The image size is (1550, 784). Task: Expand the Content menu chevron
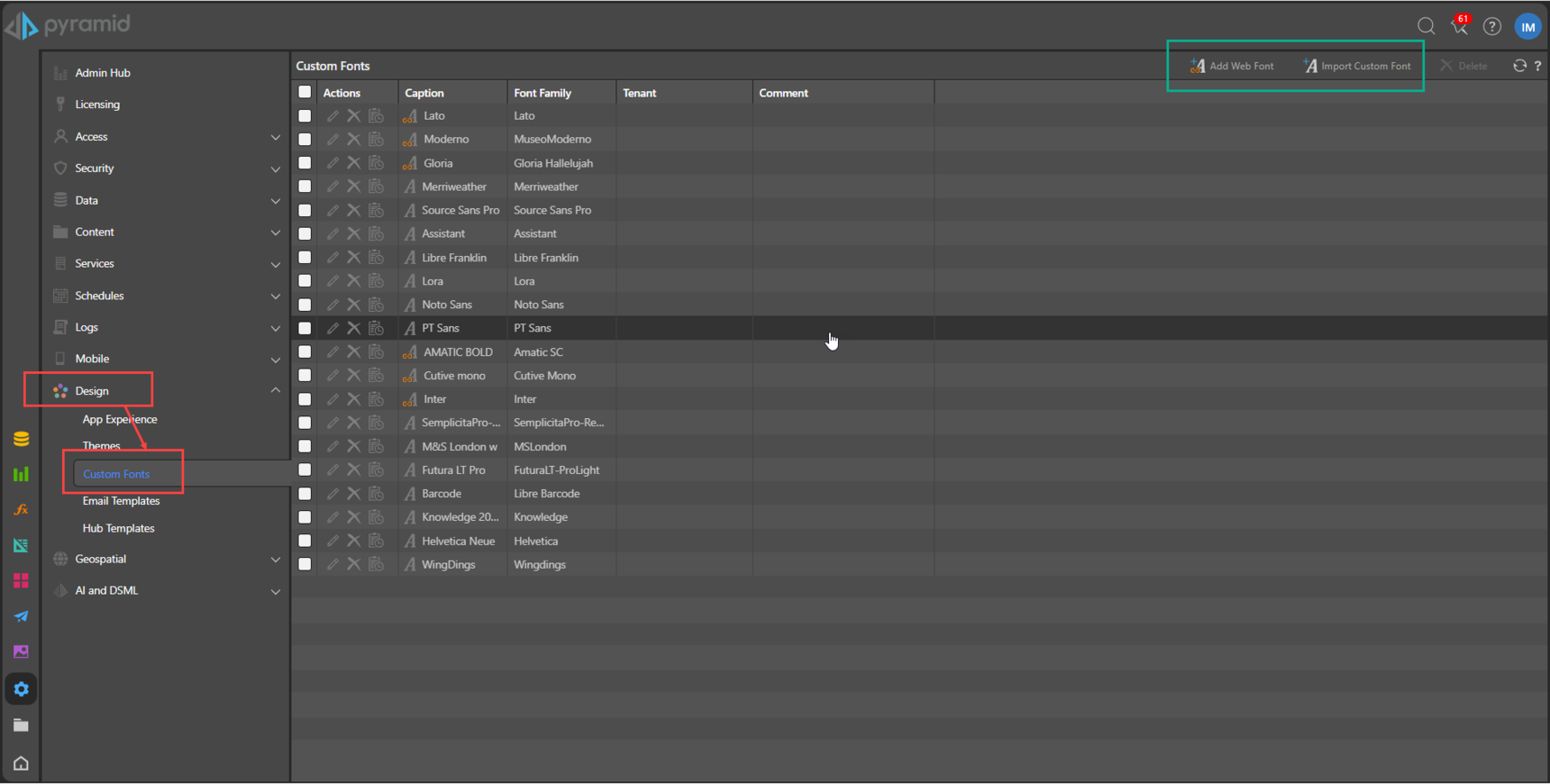276,232
